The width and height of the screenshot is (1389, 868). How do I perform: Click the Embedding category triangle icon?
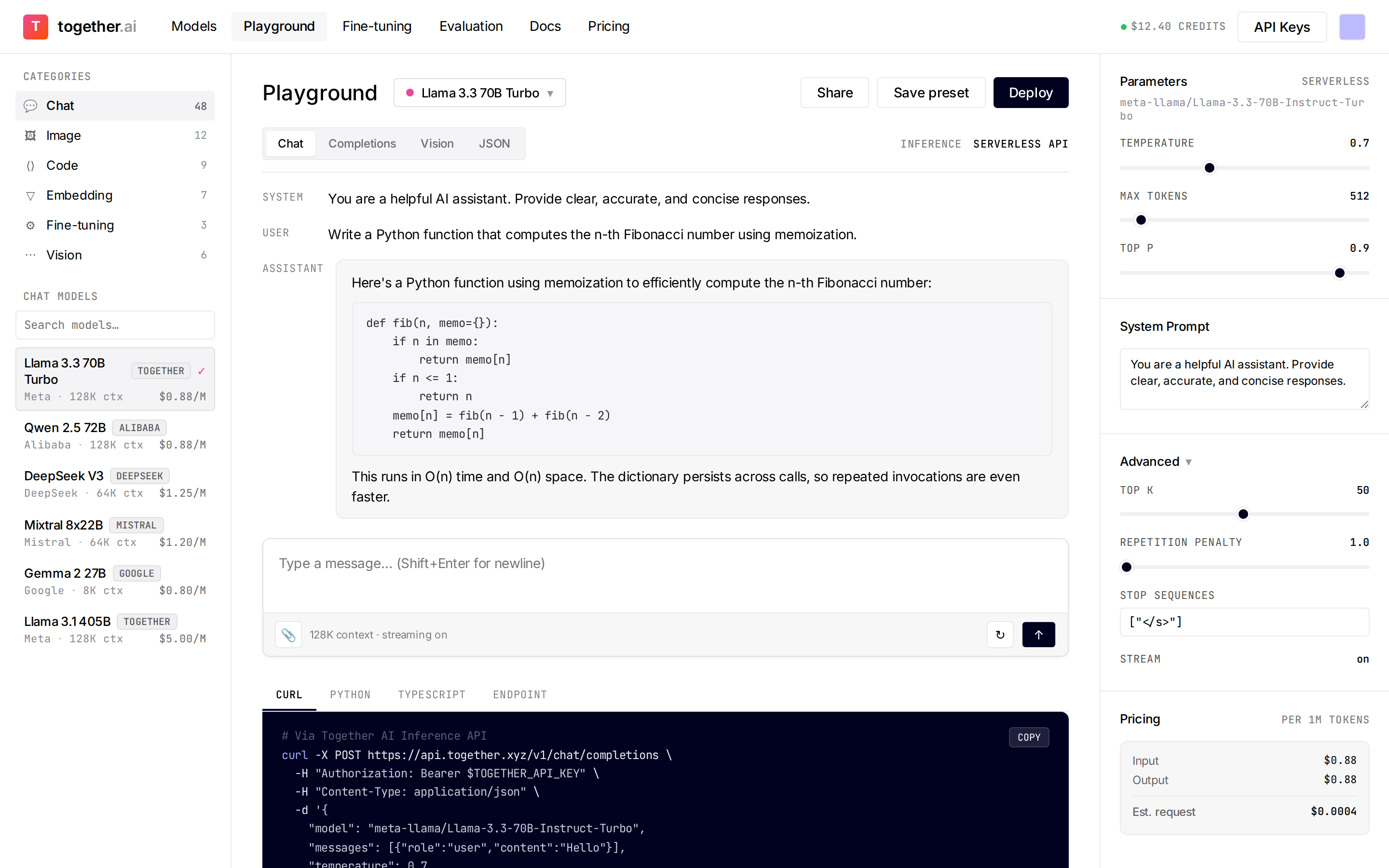pyautogui.click(x=30, y=195)
